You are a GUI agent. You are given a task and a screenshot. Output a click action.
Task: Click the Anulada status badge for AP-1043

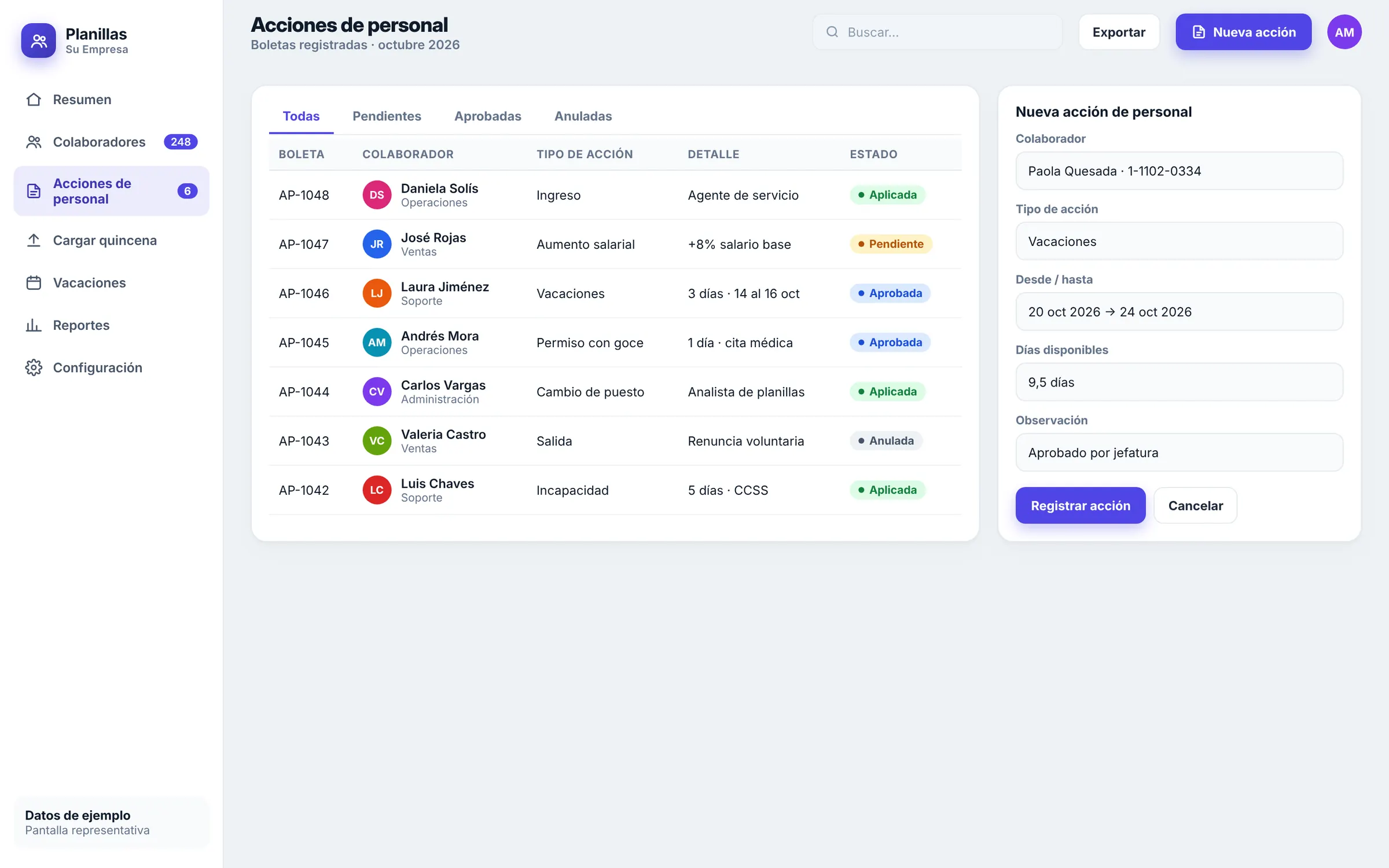[x=886, y=441]
